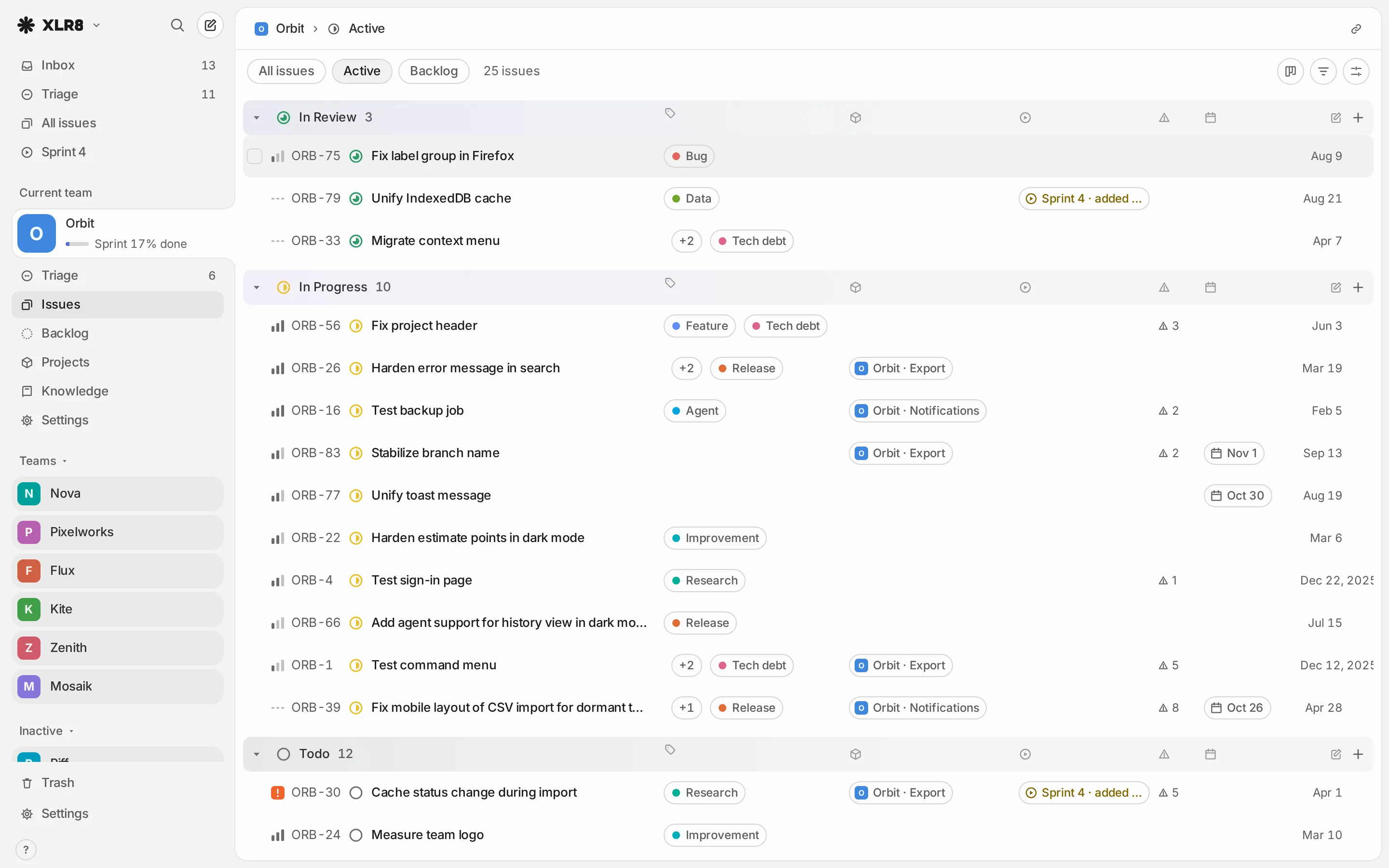This screenshot has width=1389, height=868.
Task: Click warning triangle icon in In Review header
Action: tap(1164, 118)
